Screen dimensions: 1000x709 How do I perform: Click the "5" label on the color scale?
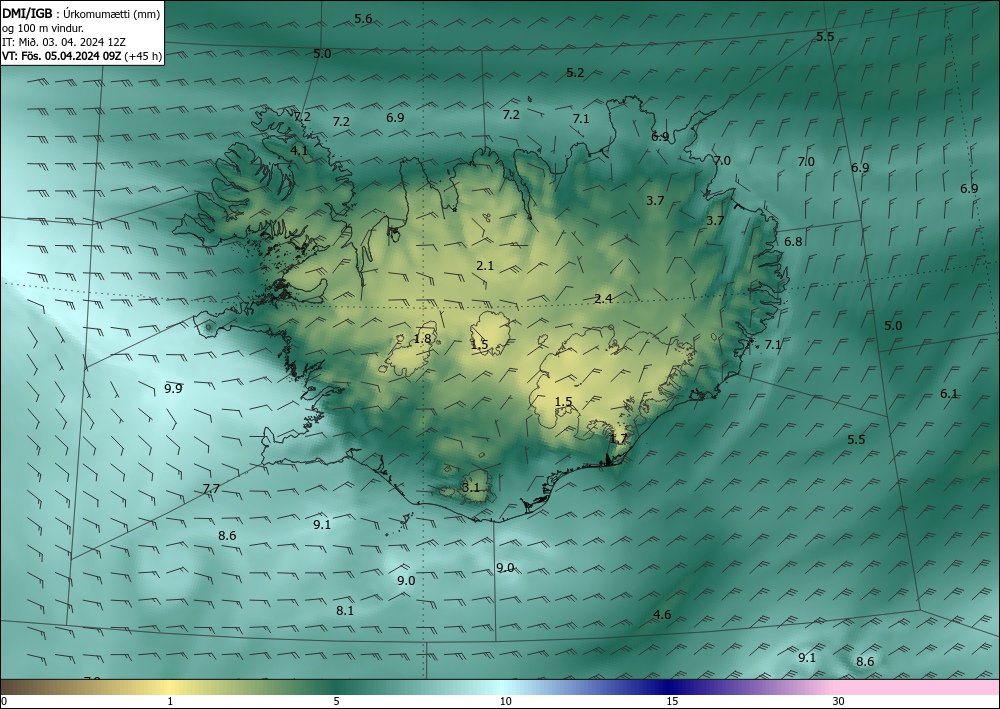click(x=336, y=701)
